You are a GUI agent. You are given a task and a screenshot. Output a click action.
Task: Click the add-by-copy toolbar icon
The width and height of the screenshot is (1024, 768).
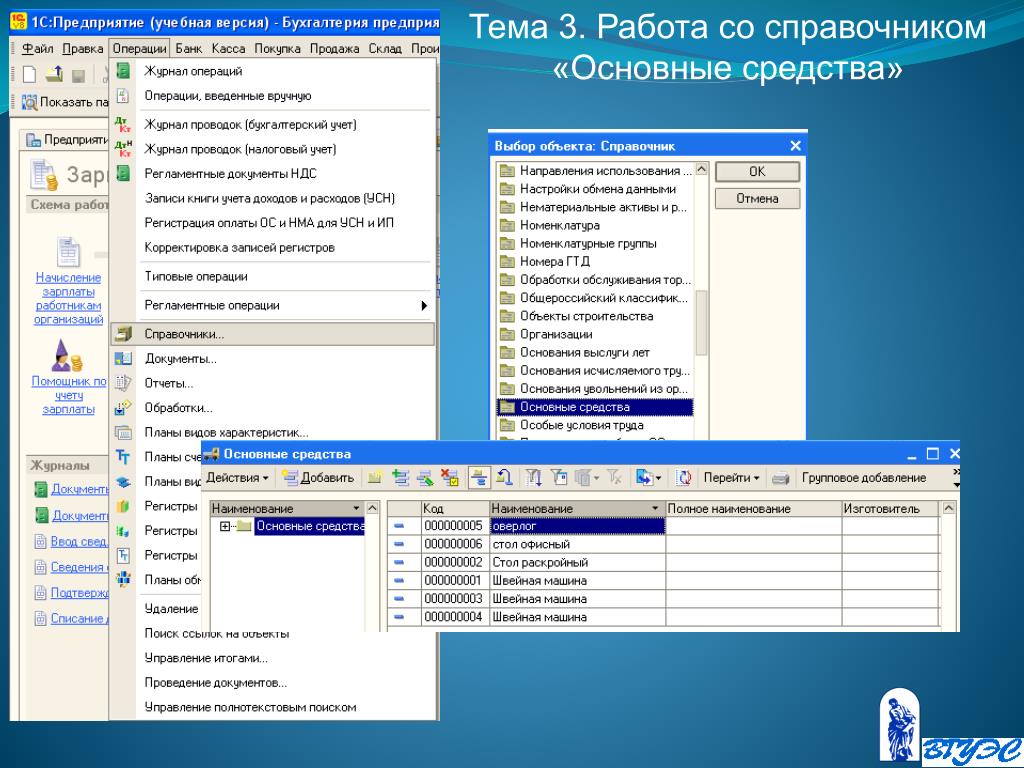point(401,478)
